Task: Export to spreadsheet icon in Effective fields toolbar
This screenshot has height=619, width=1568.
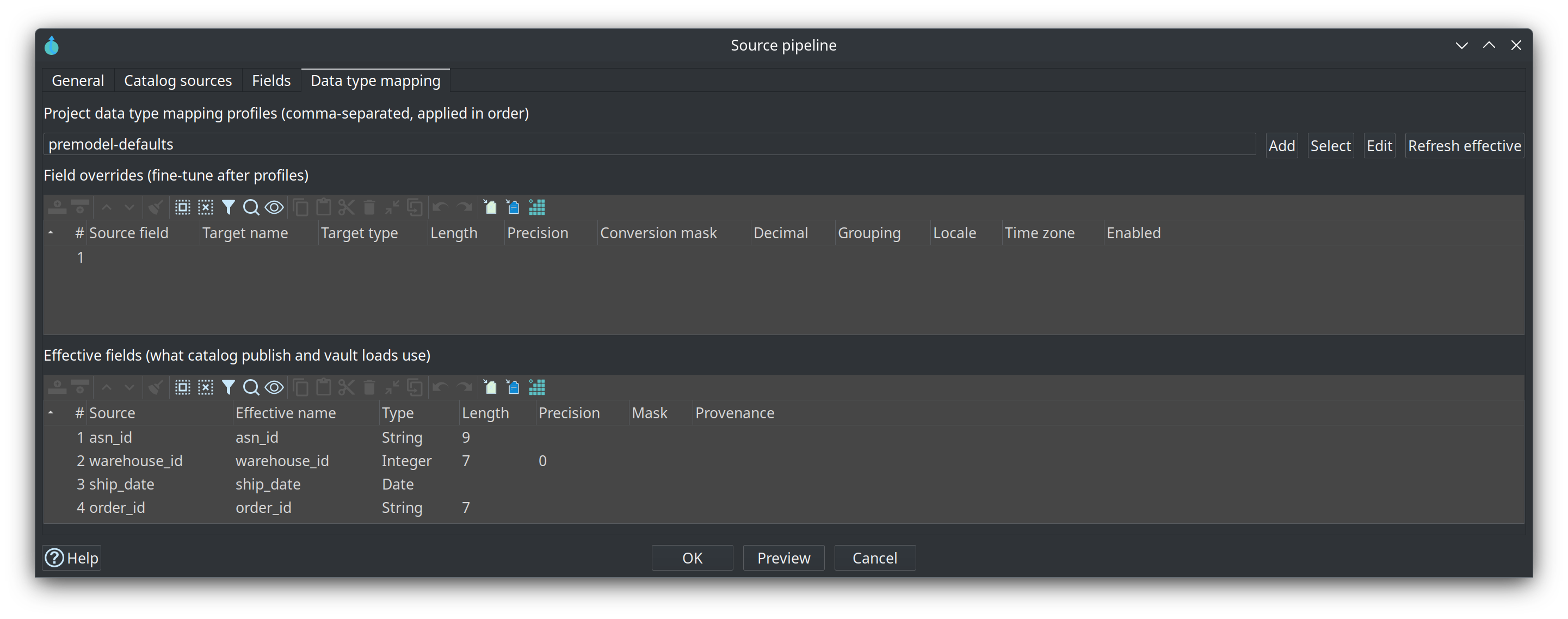Action: point(490,387)
